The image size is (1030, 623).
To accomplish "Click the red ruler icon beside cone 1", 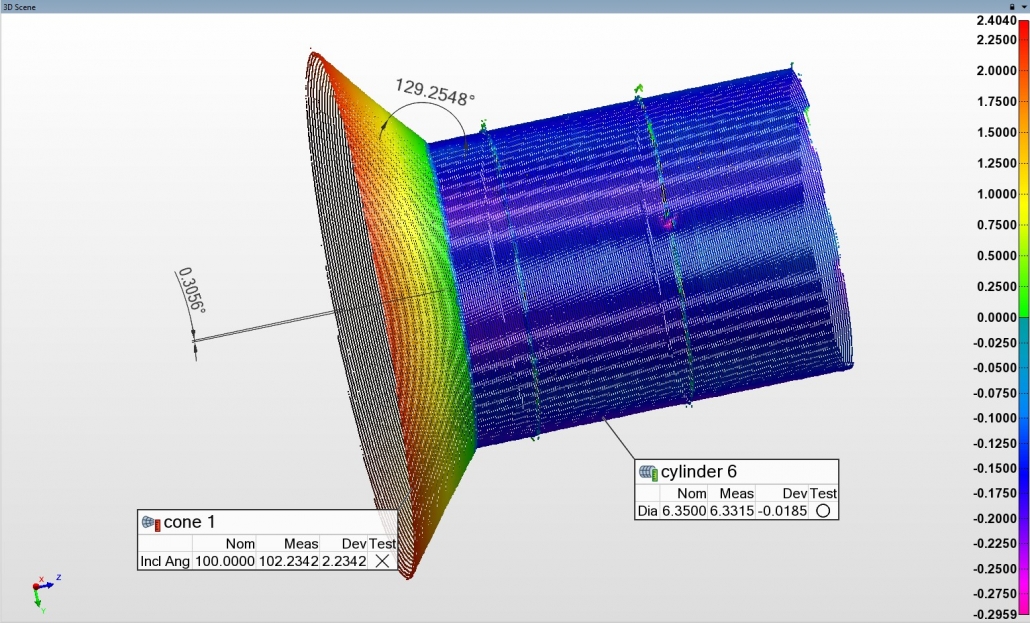I will coord(157,525).
